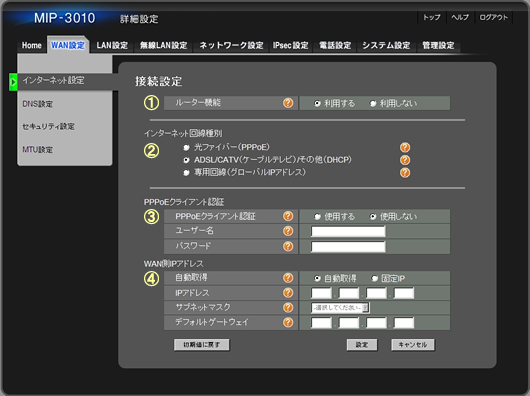
Task: Focus last デフォルトゲートウェイ octet field
Action: click(404, 323)
